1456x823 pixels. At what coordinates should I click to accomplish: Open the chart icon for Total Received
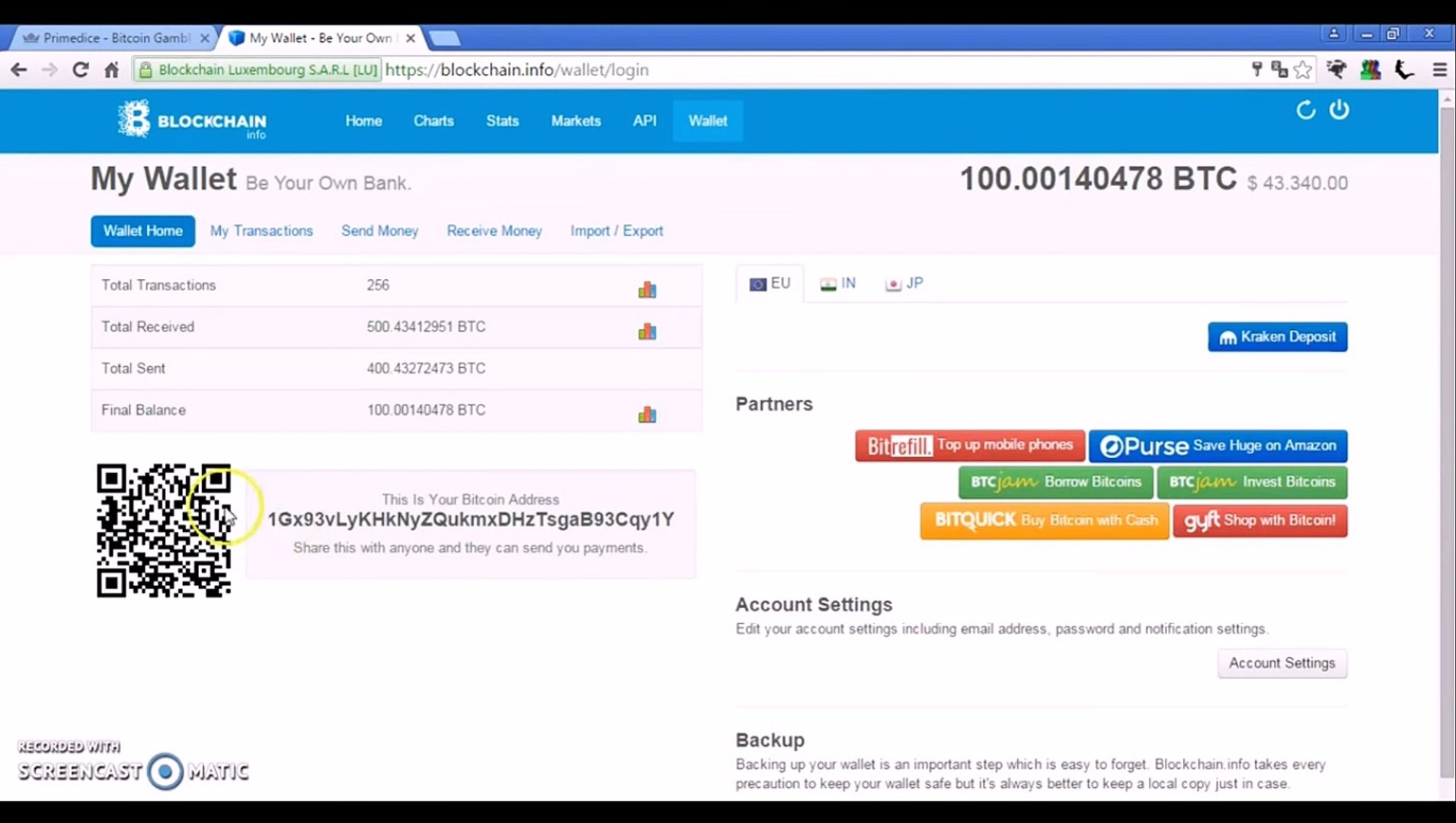coord(647,331)
